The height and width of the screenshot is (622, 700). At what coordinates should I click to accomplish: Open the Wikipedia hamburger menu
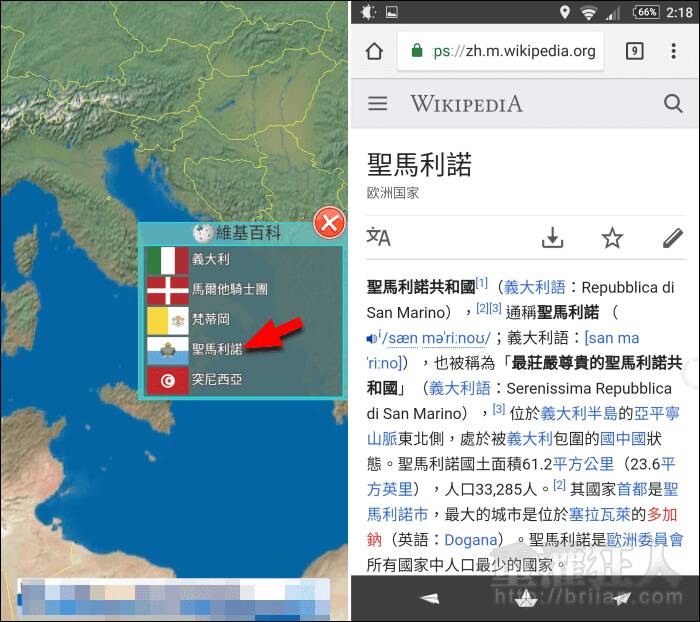(x=378, y=104)
